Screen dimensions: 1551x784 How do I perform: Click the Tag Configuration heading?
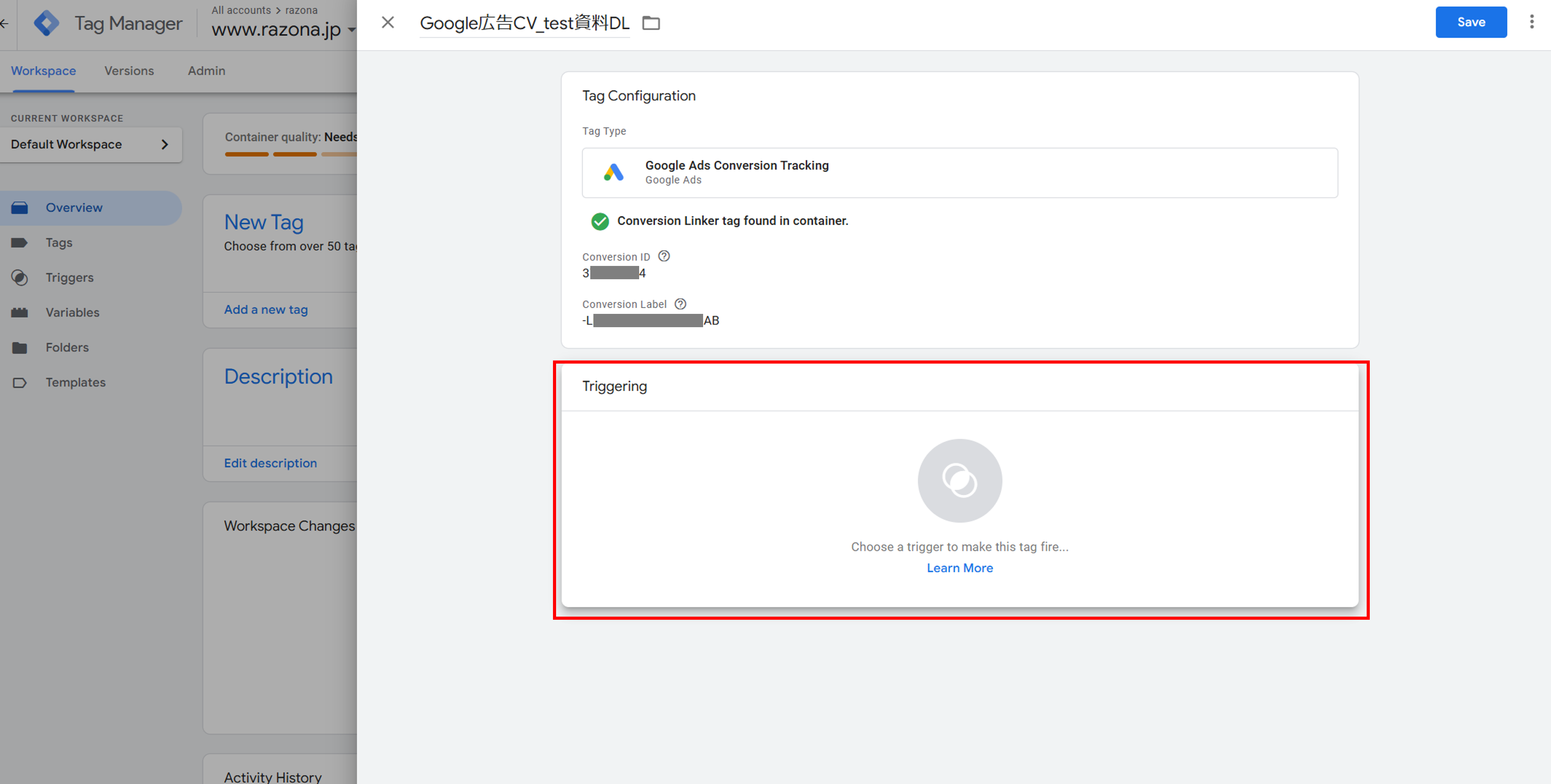pos(639,95)
